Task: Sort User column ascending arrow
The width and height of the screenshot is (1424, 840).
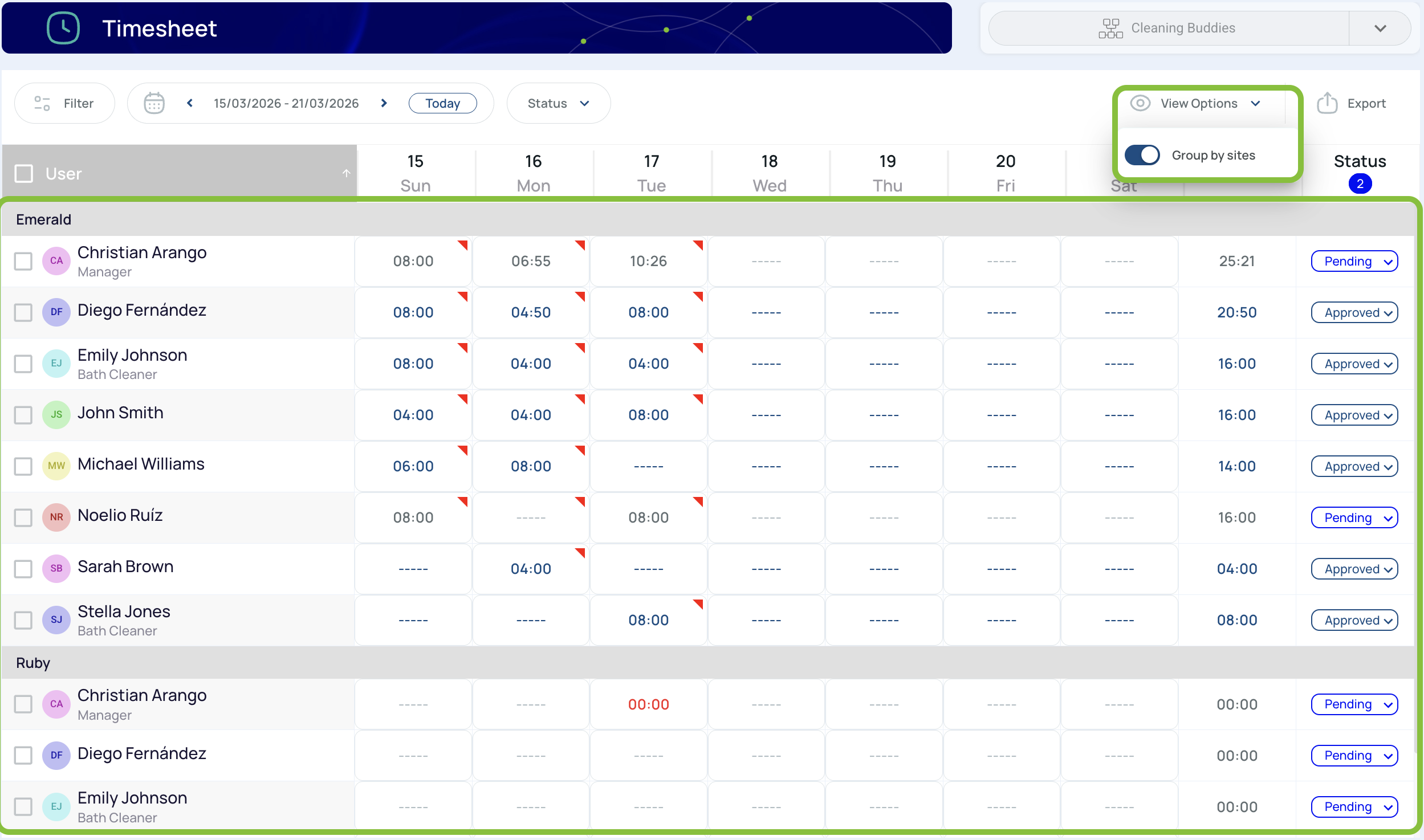Action: [346, 173]
